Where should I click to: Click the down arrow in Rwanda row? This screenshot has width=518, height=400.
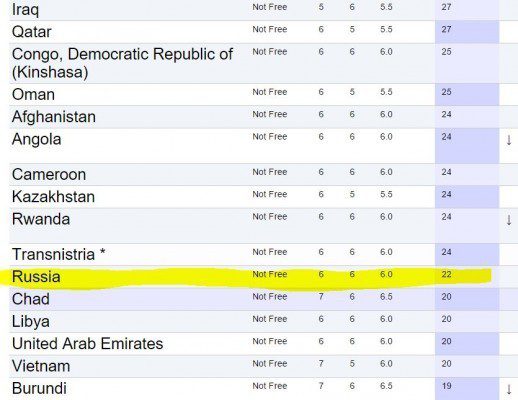[x=509, y=220]
